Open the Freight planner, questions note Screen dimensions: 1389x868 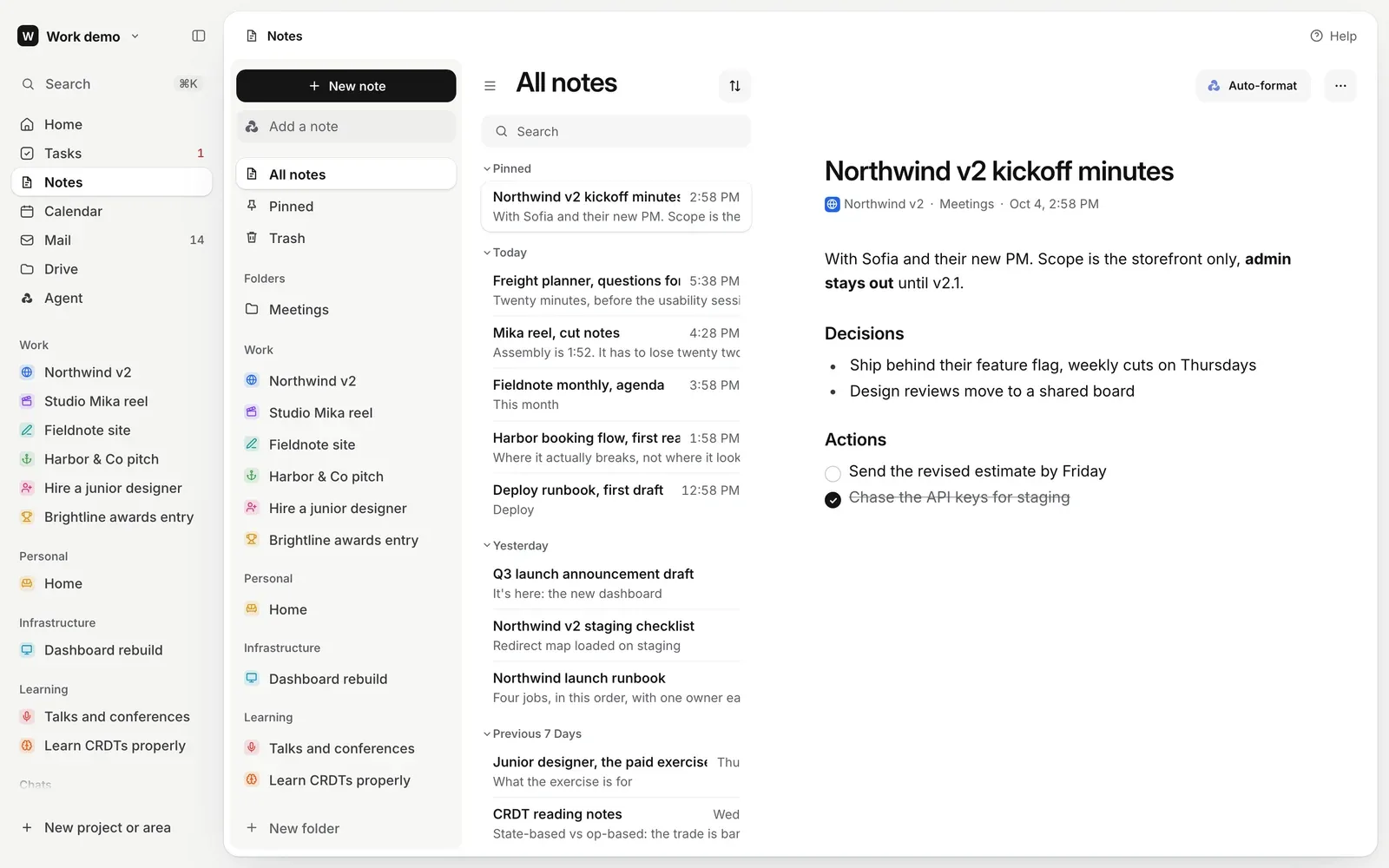616,291
